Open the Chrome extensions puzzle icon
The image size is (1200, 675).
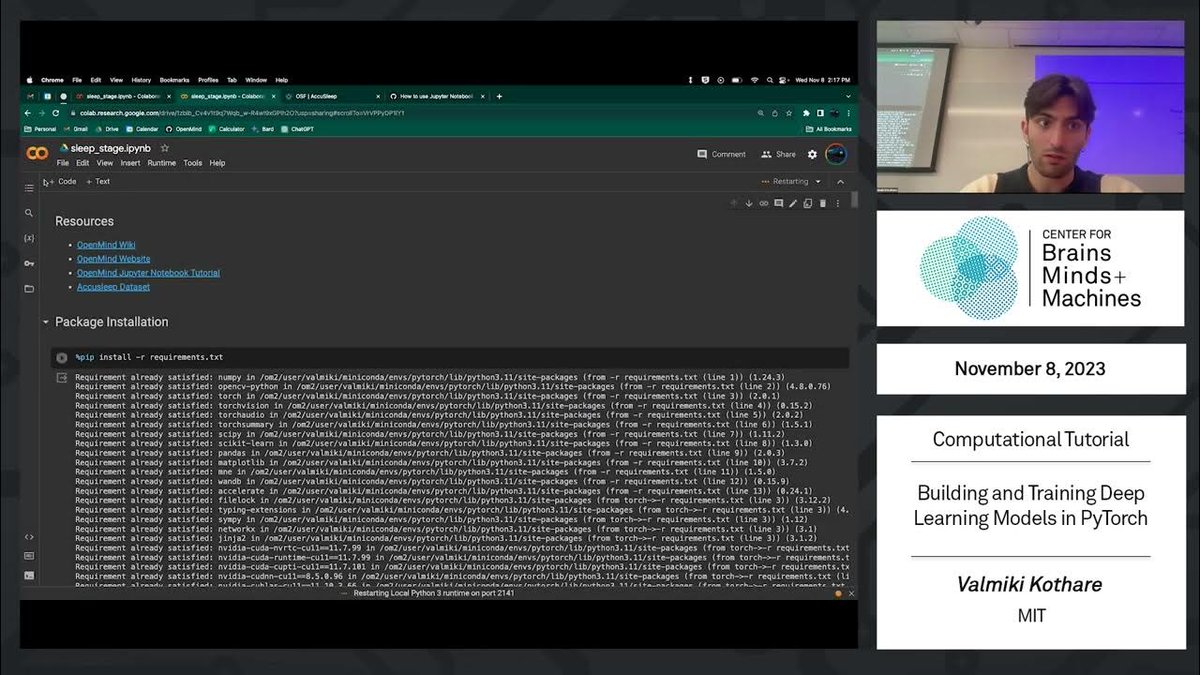pos(806,113)
